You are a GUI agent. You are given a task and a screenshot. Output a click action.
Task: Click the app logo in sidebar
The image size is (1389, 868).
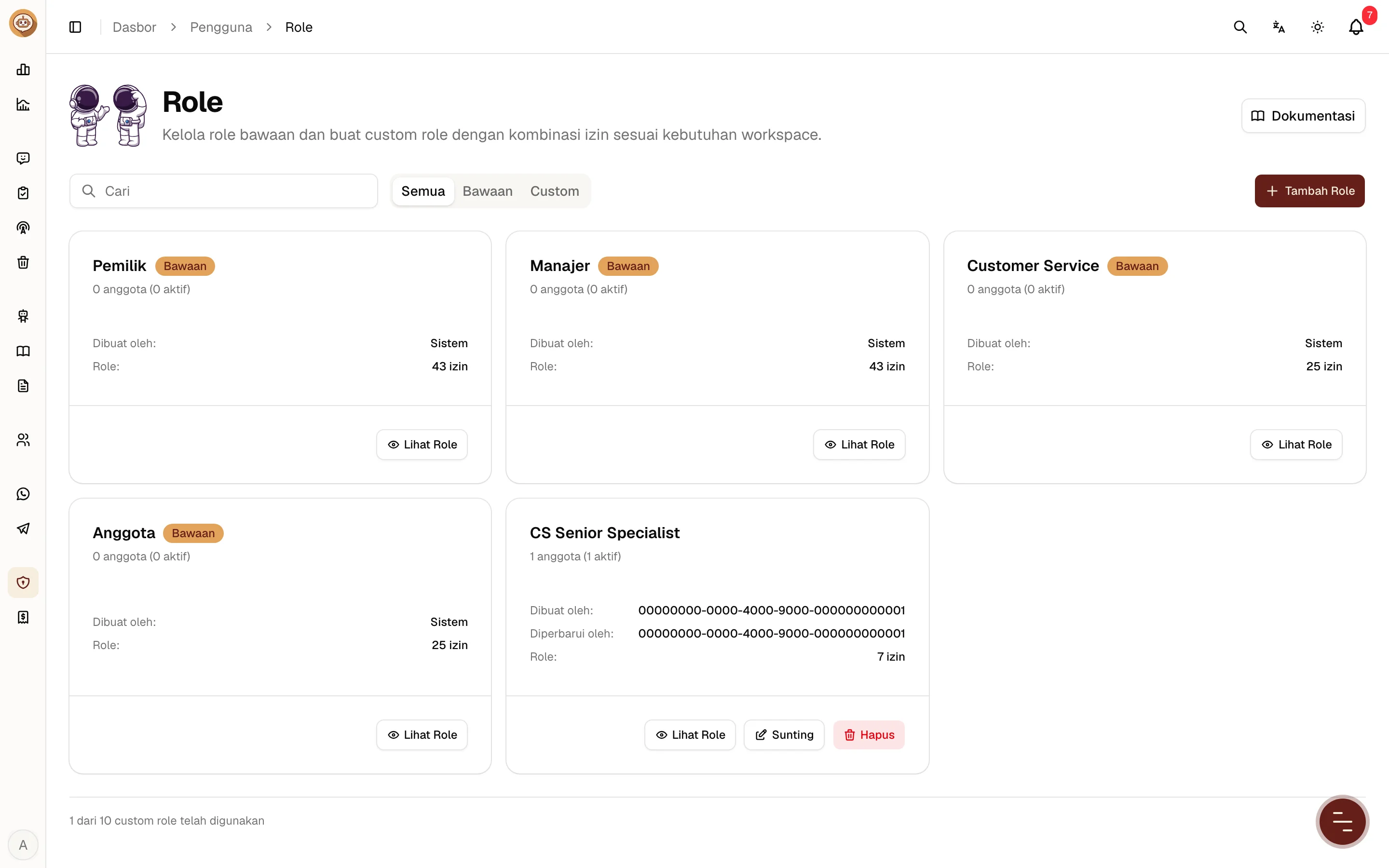23,23
